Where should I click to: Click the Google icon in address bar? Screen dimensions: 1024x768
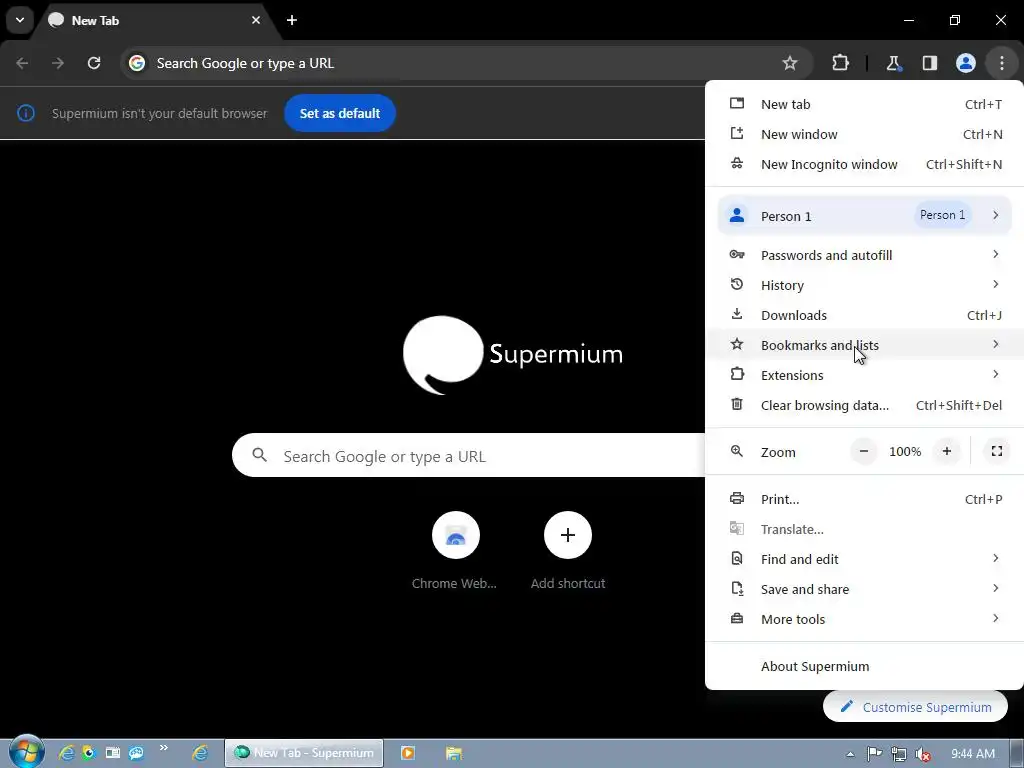pos(136,63)
